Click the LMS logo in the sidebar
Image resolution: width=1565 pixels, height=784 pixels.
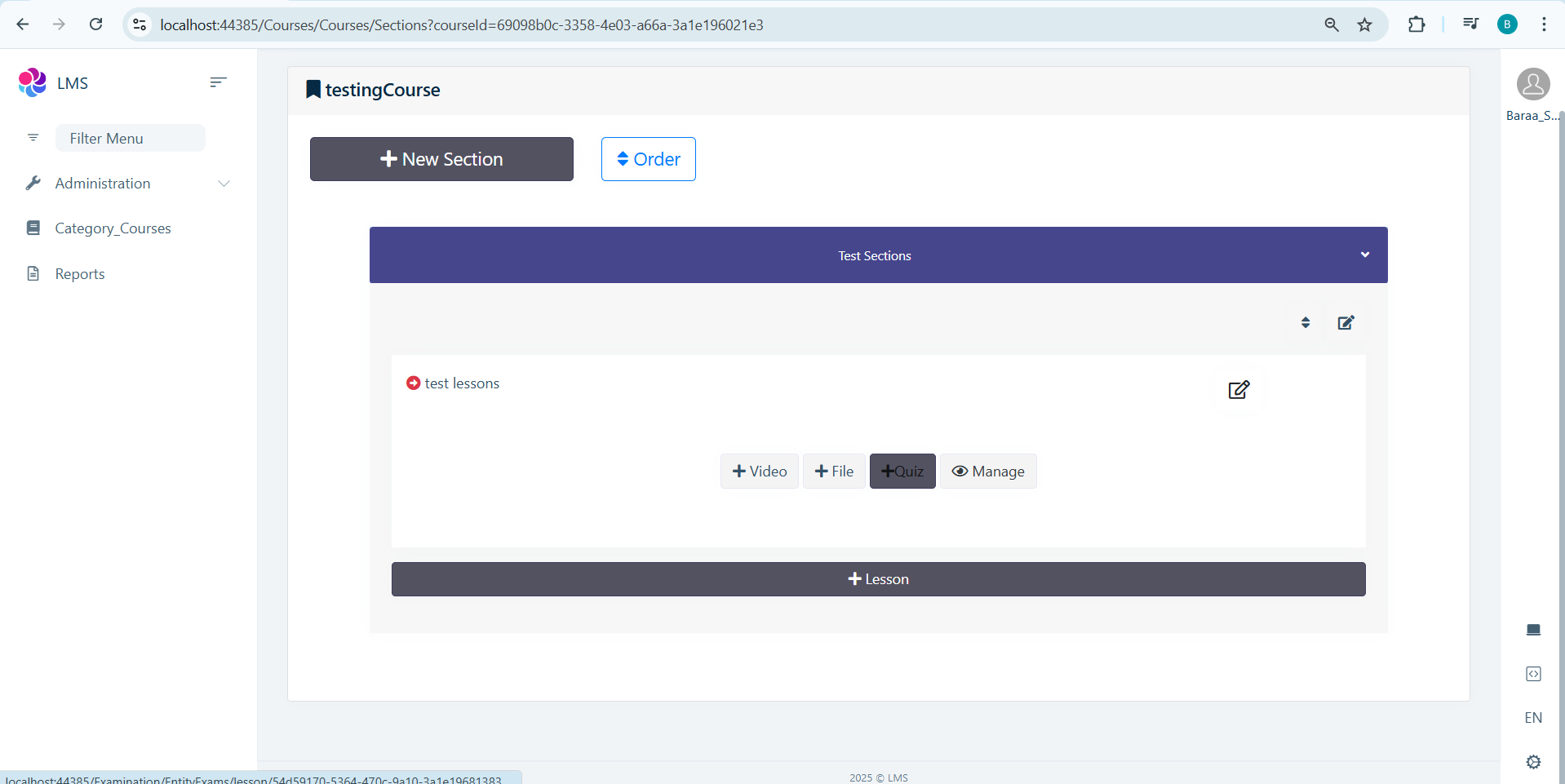pyautogui.click(x=31, y=82)
